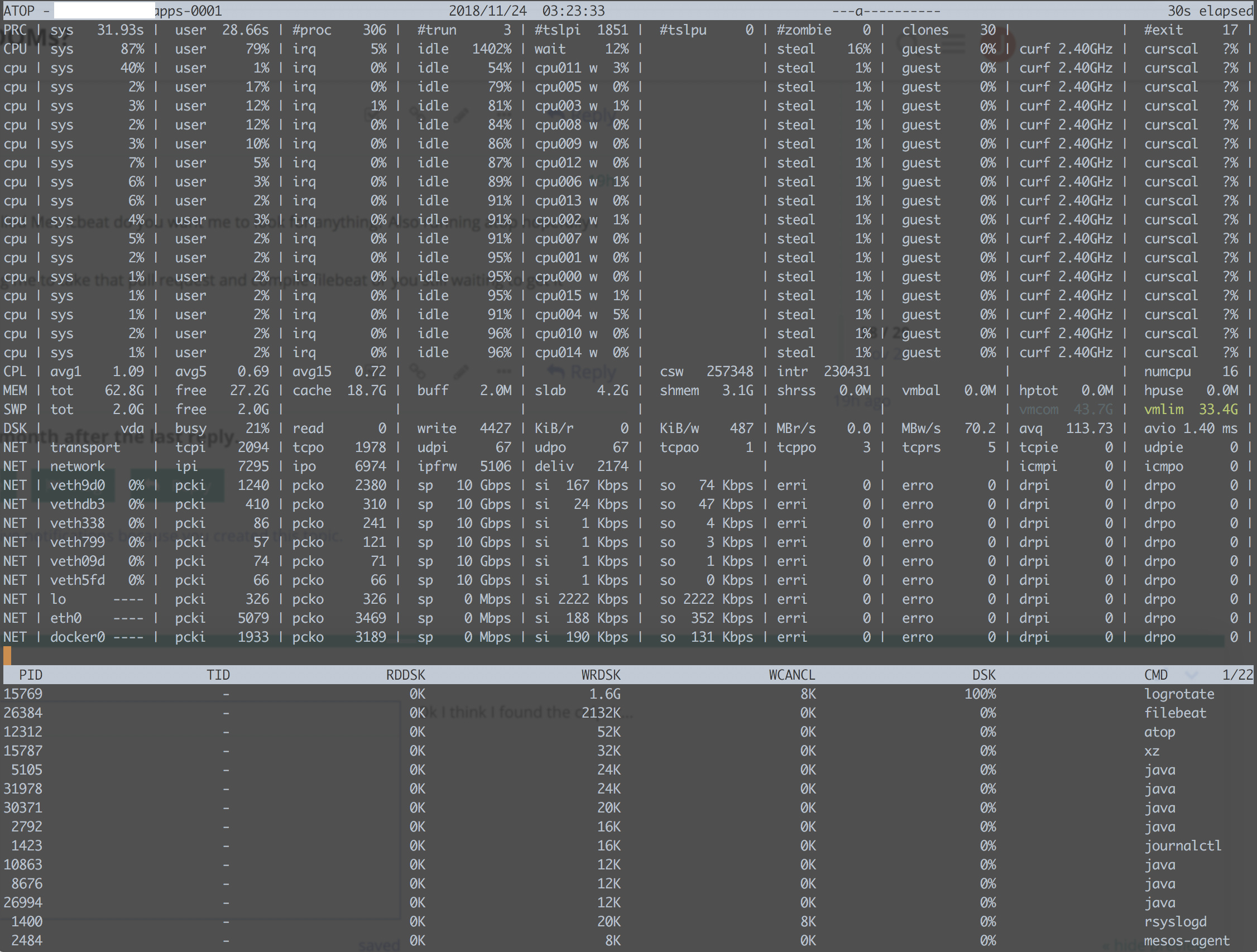Select the filebeat process command
Image resolution: width=1257 pixels, height=952 pixels.
1174,713
